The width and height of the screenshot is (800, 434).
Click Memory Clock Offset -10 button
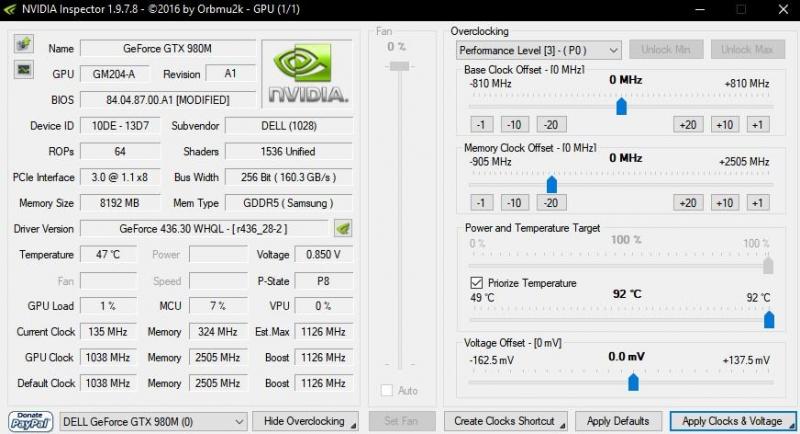point(514,203)
